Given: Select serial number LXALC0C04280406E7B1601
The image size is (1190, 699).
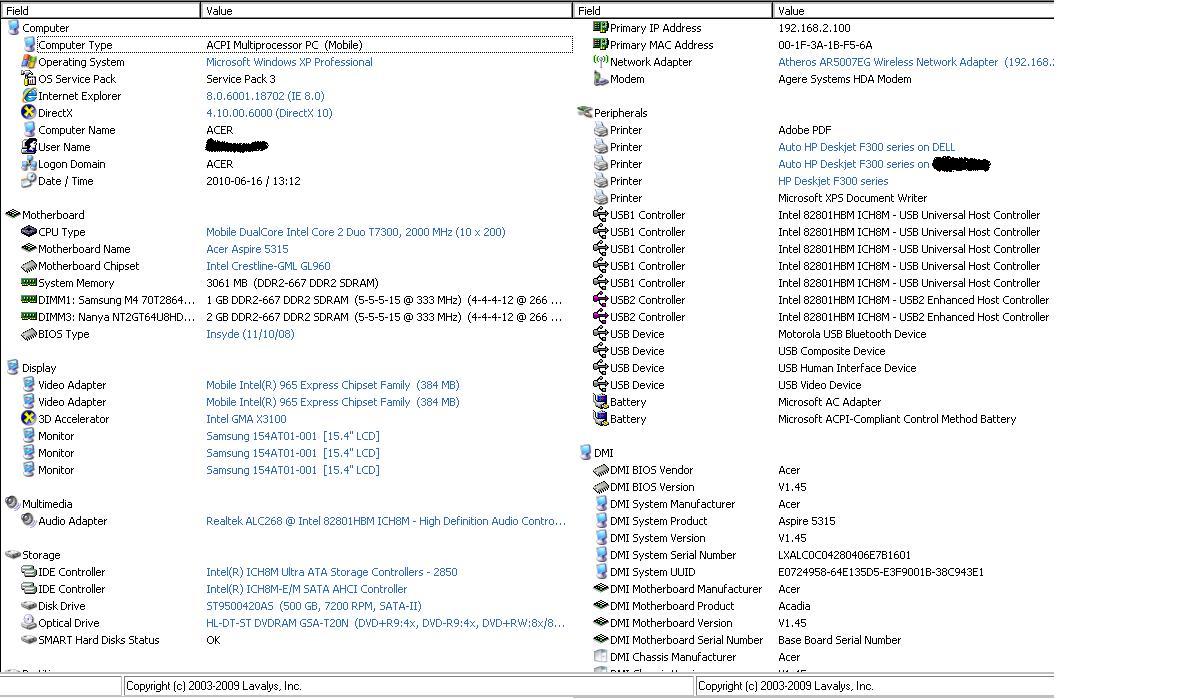Looking at the screenshot, I should [x=844, y=556].
